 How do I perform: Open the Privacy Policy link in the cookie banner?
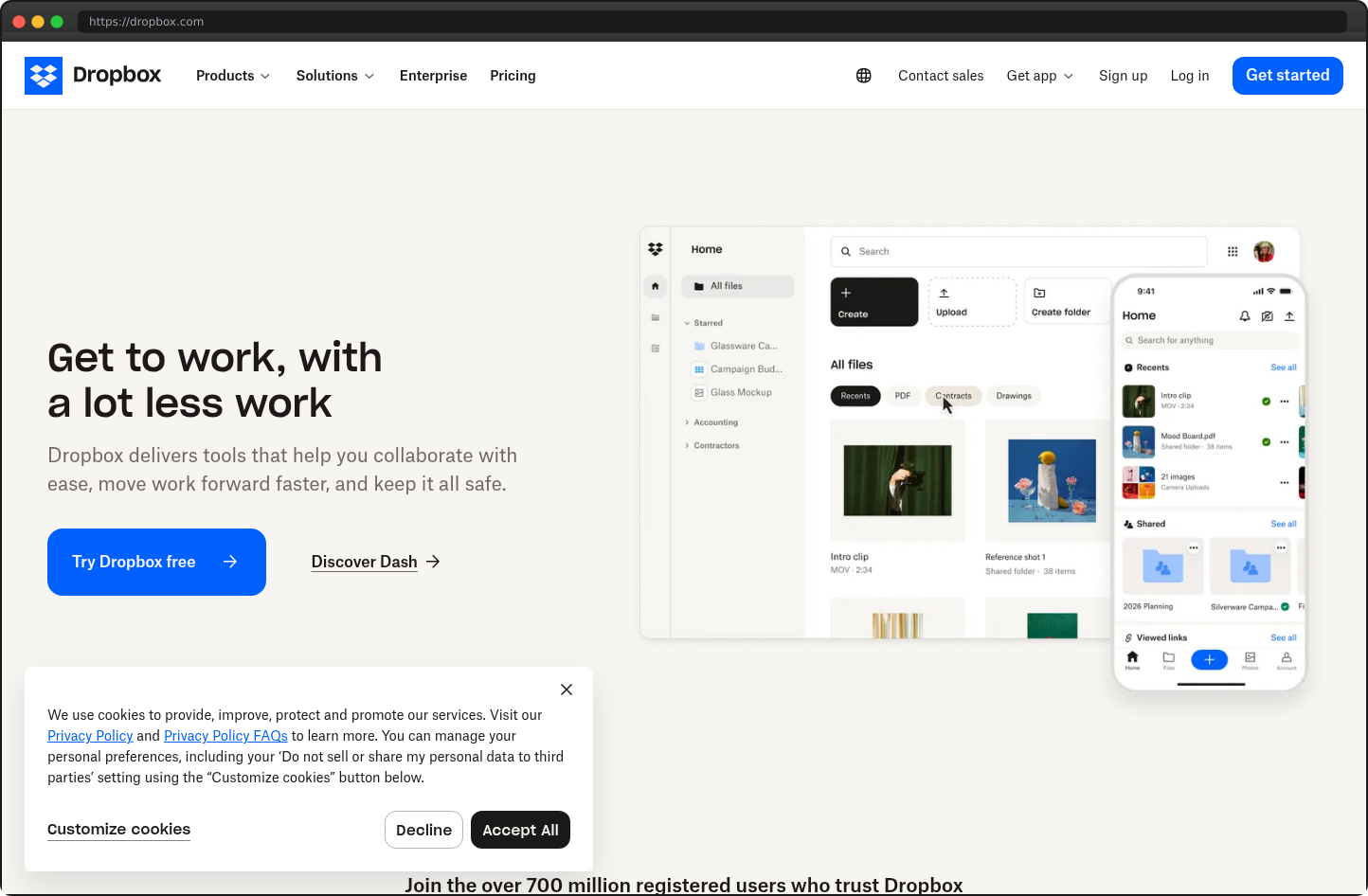click(x=90, y=736)
